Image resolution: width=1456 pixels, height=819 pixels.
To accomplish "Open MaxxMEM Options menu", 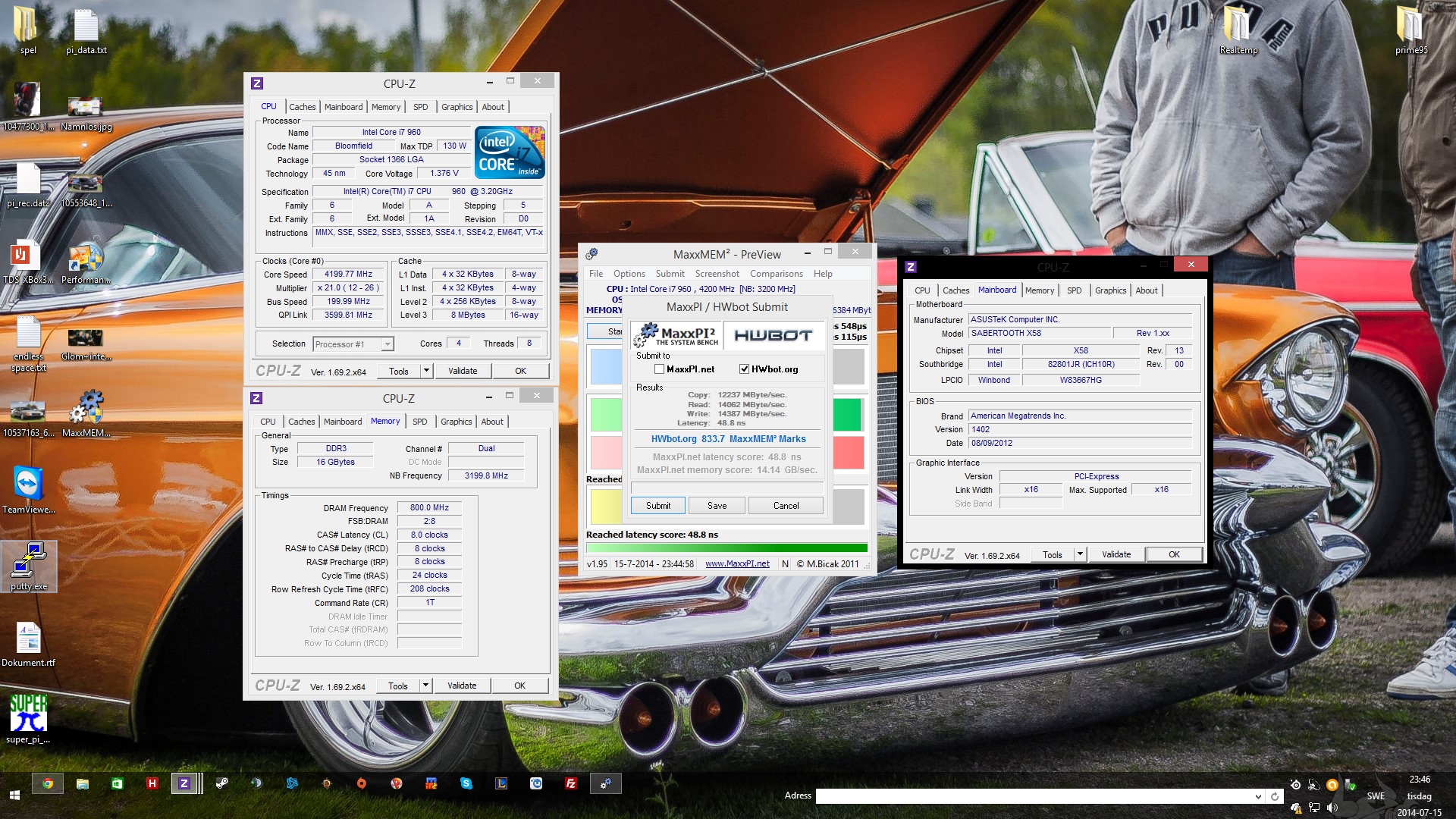I will tap(629, 274).
